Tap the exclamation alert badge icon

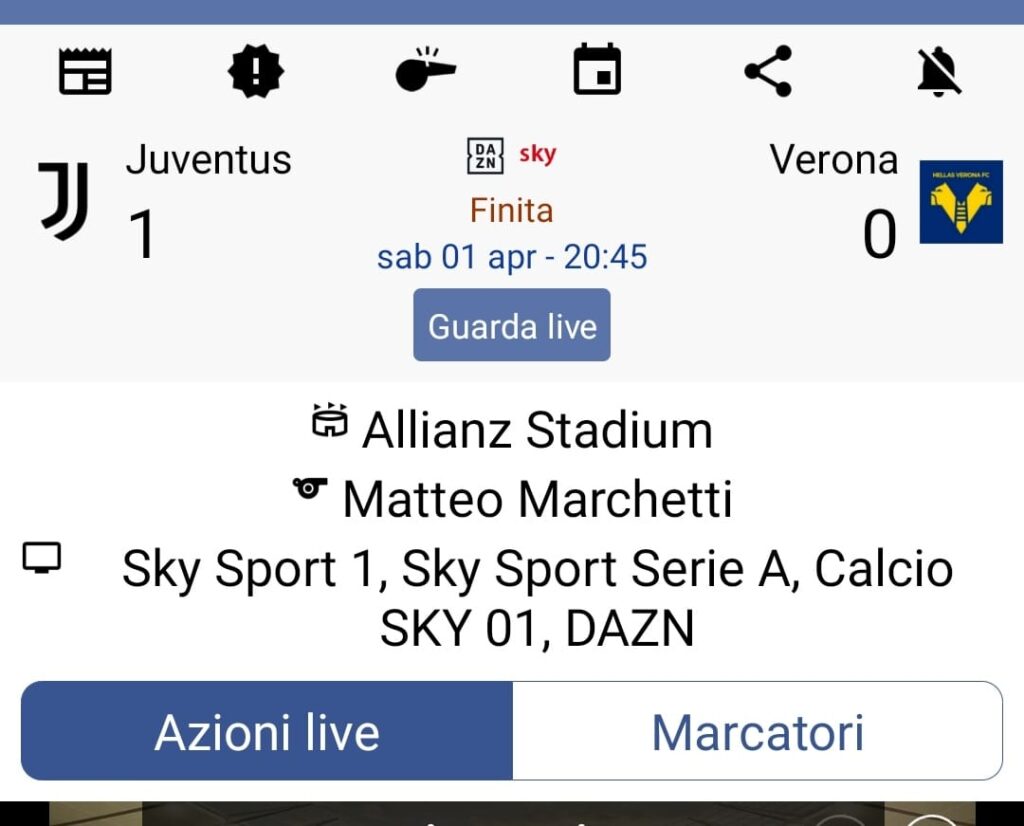[x=256, y=72]
